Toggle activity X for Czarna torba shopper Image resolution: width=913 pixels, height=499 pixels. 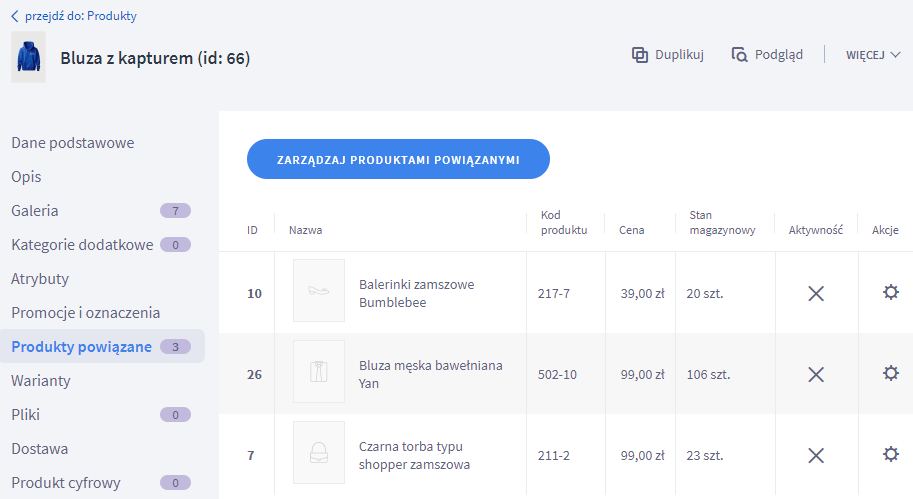pyautogui.click(x=816, y=455)
